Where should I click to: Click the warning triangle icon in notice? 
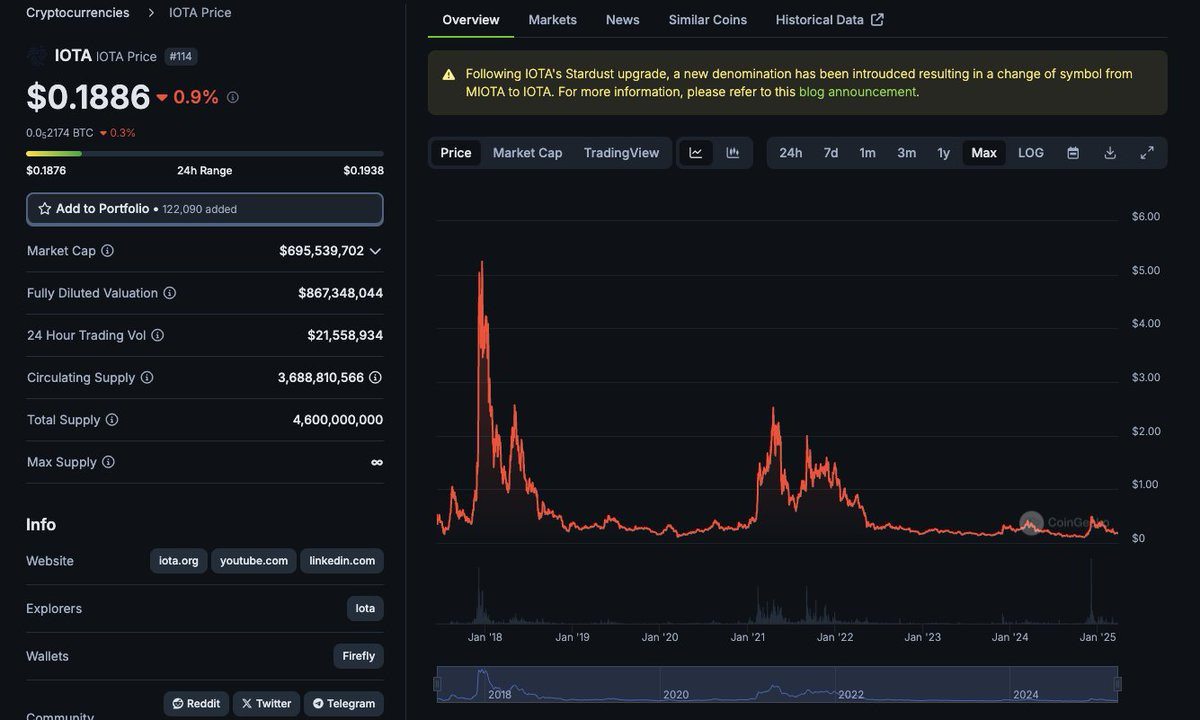tap(449, 74)
